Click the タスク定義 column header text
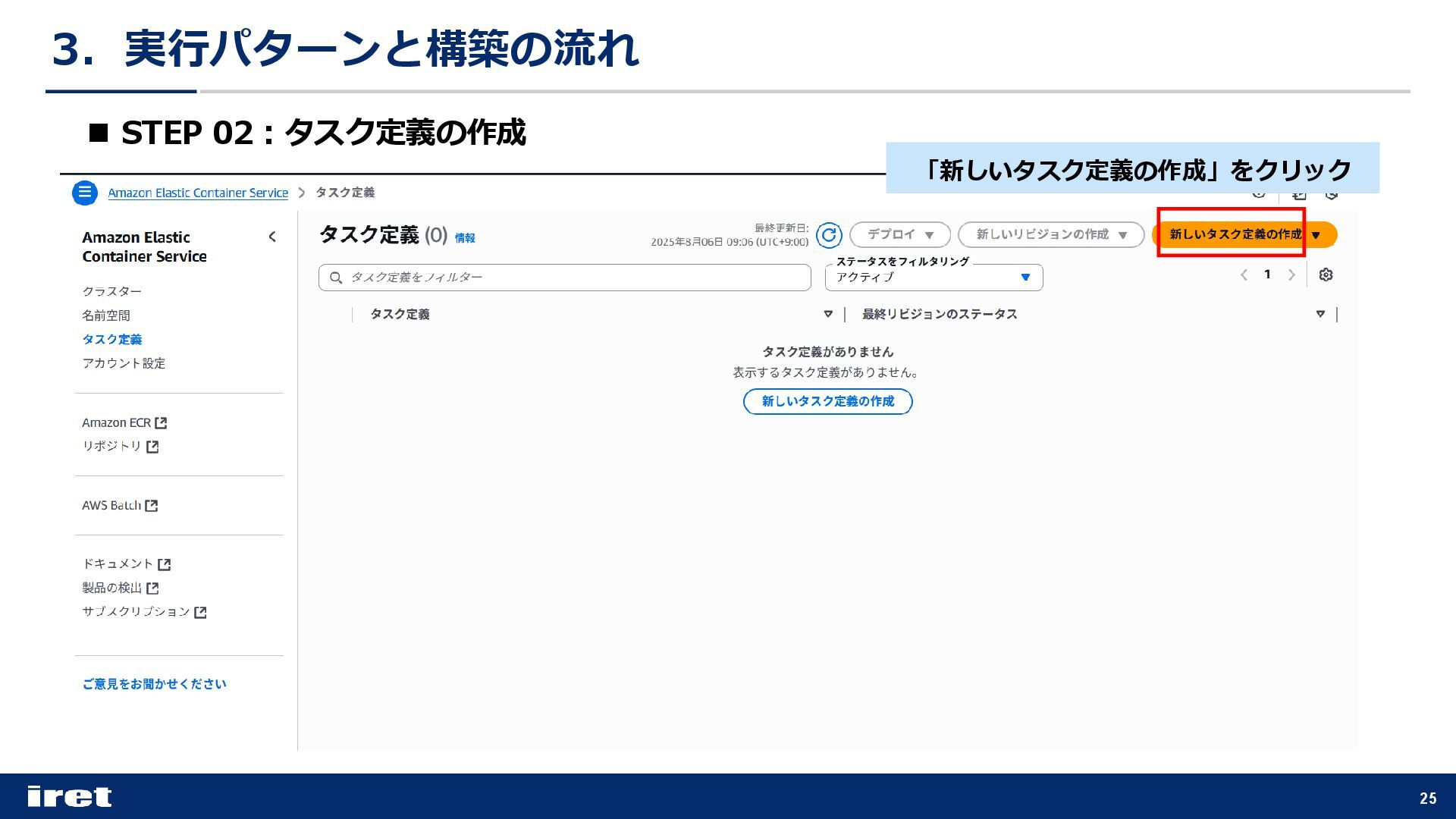The height and width of the screenshot is (819, 1456). (x=400, y=314)
